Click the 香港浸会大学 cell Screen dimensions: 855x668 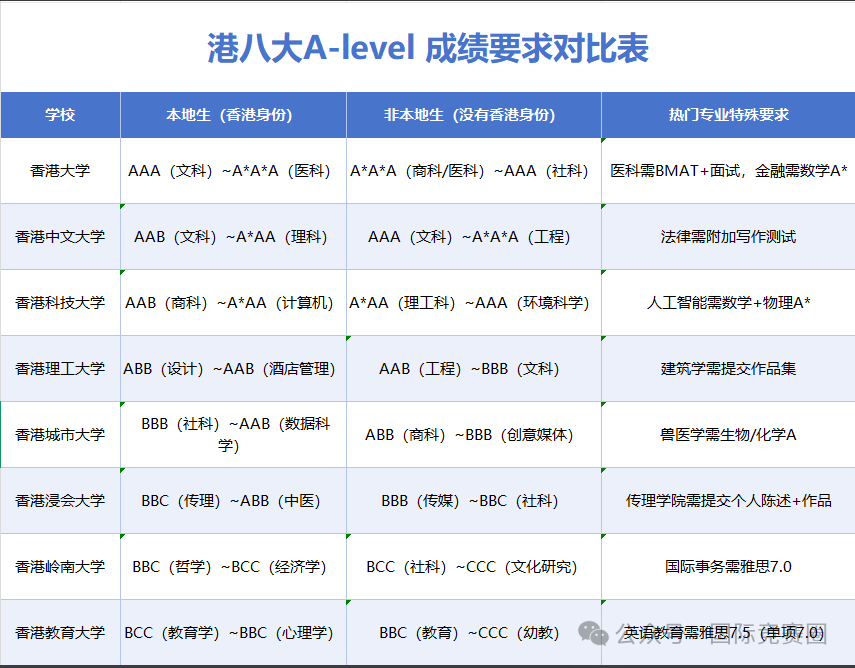click(x=61, y=501)
